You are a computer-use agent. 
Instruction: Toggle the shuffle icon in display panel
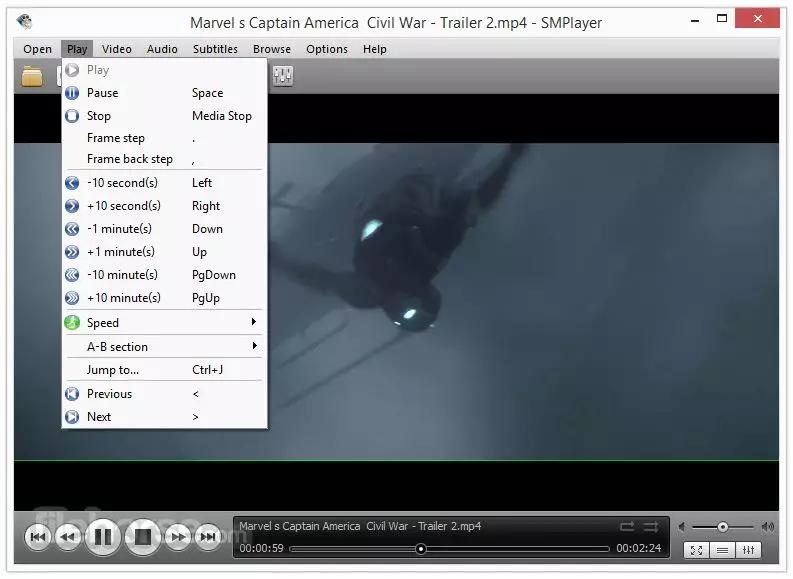[x=651, y=526]
